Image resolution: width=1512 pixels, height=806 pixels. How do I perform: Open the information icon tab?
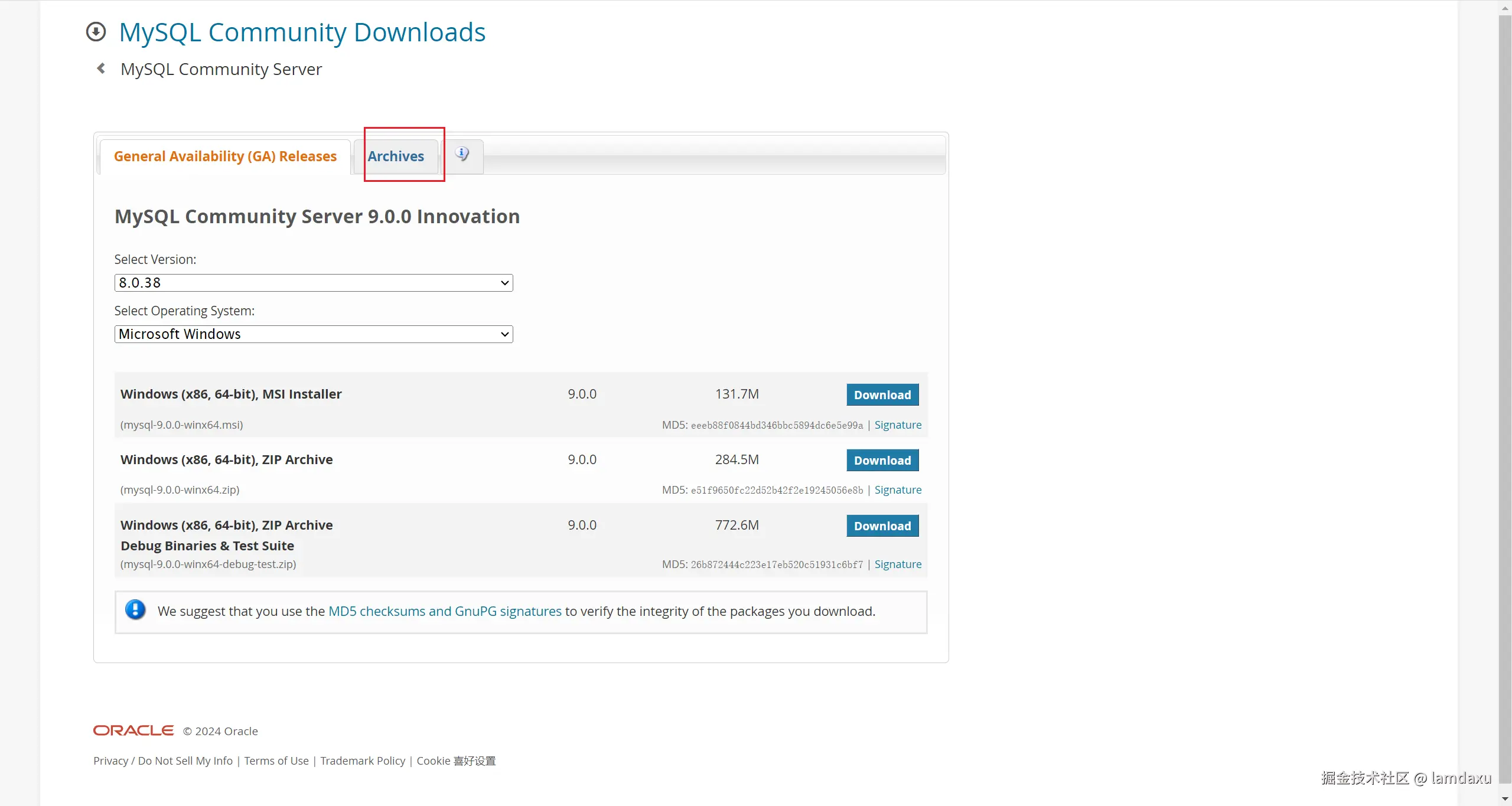coord(462,155)
